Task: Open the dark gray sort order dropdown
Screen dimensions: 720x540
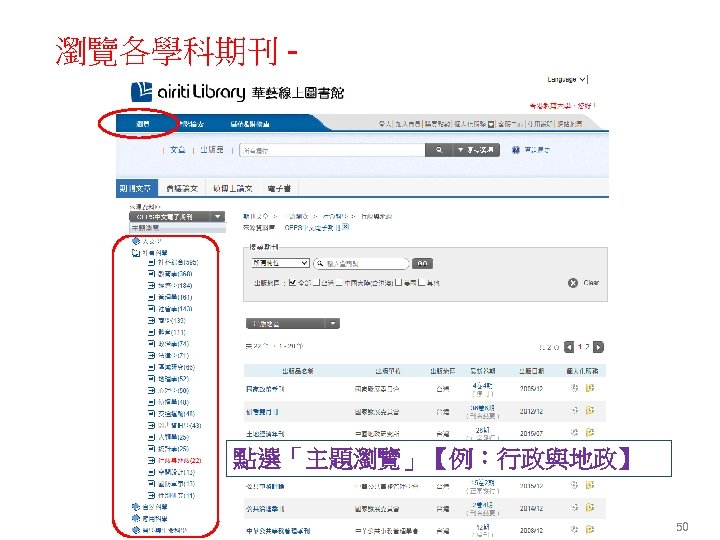Action: 292,324
